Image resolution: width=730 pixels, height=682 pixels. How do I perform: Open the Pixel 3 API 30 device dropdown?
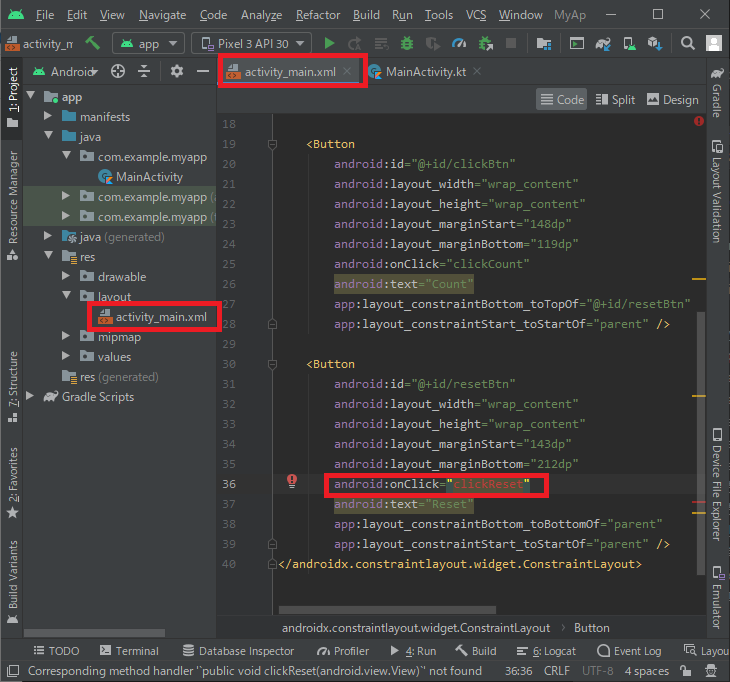[x=251, y=44]
